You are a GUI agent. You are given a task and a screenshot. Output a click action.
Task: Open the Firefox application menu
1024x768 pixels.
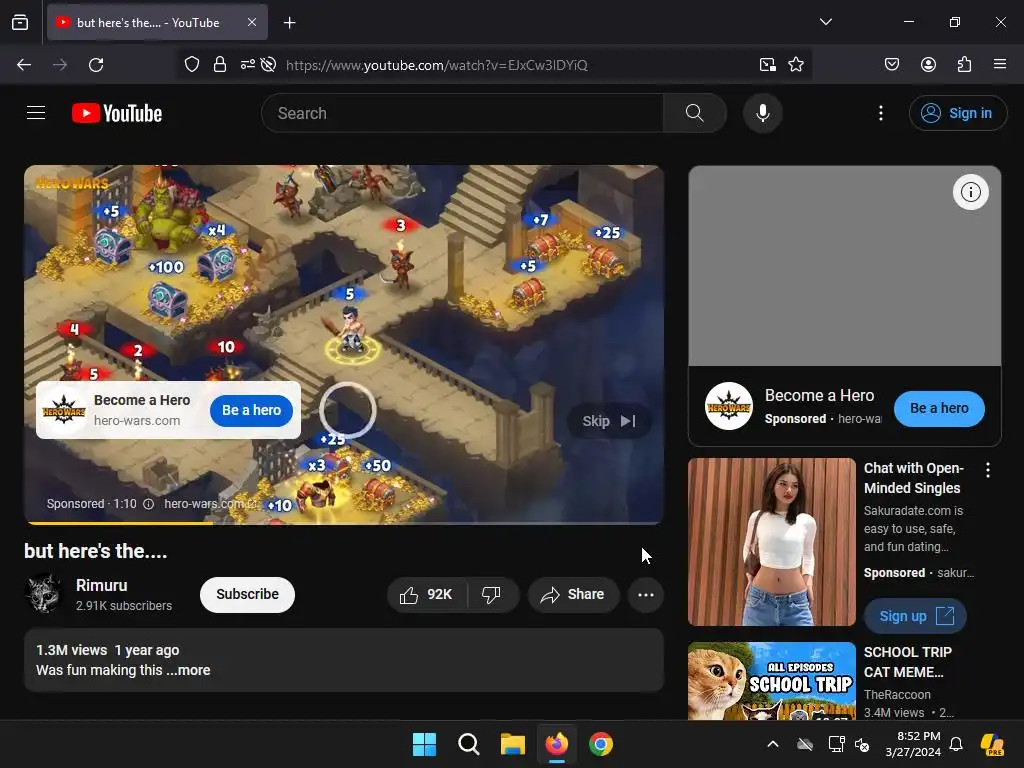pos(1000,64)
